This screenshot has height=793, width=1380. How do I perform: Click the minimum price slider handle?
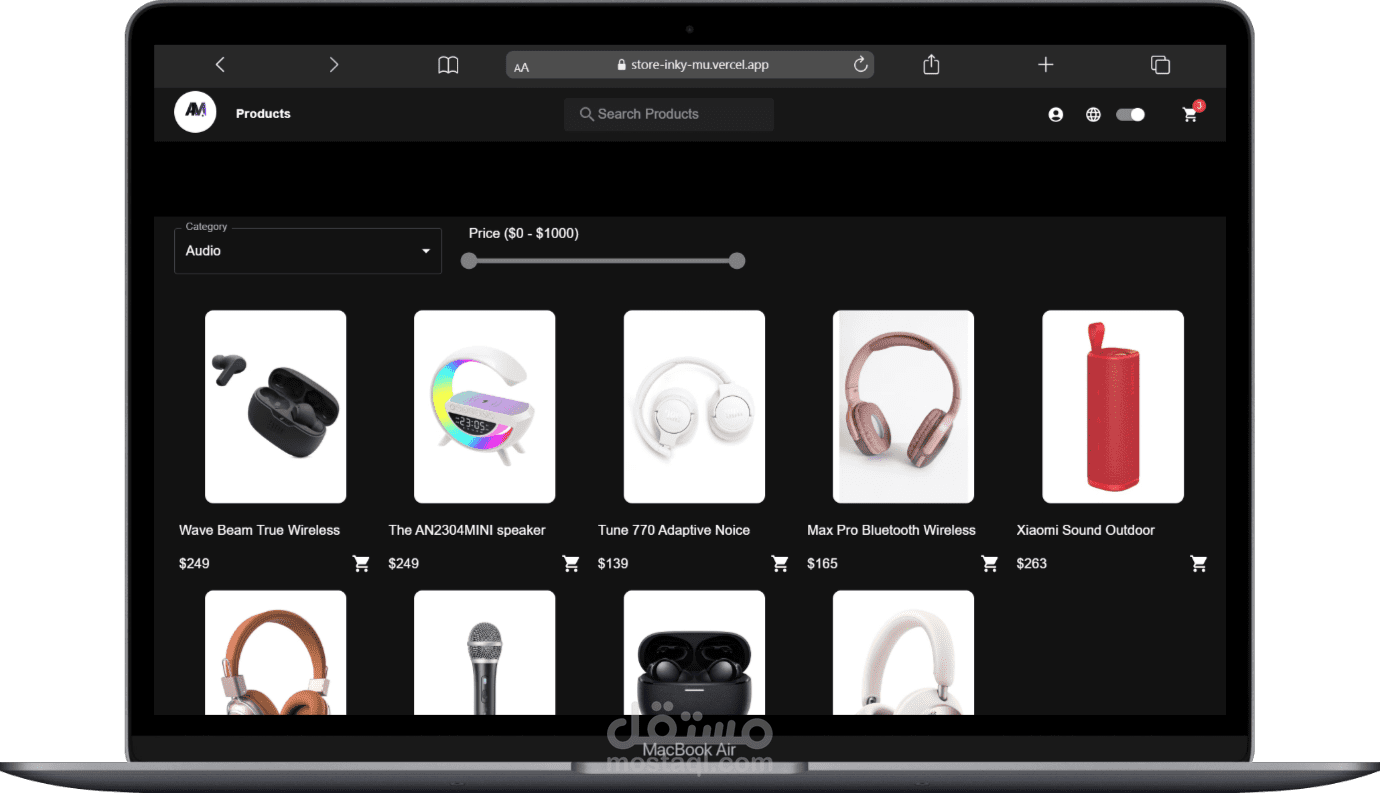469,261
